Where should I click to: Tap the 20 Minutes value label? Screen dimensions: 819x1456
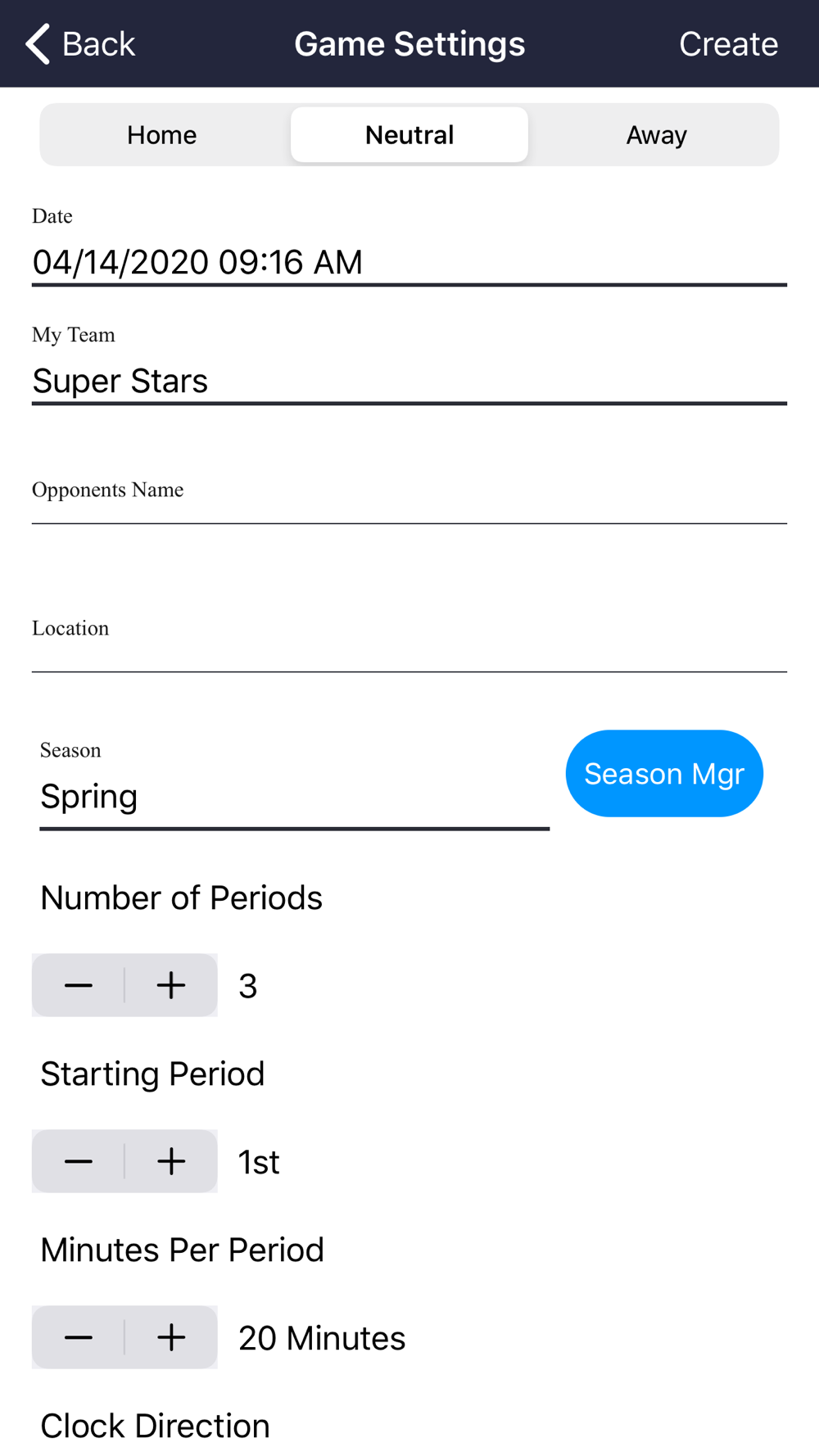pyautogui.click(x=322, y=1338)
